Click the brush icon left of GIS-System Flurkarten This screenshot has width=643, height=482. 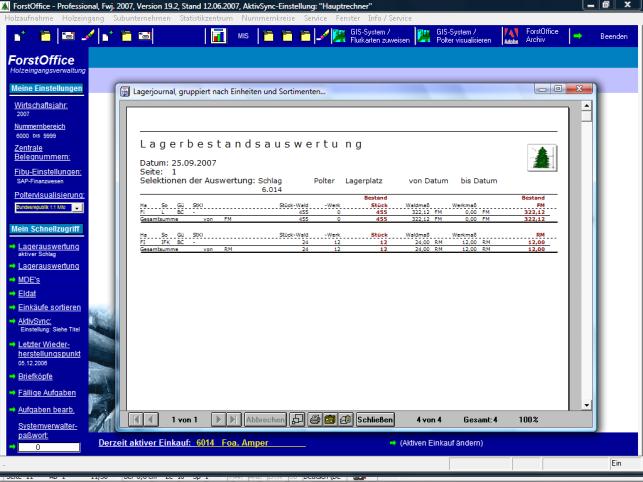point(323,36)
